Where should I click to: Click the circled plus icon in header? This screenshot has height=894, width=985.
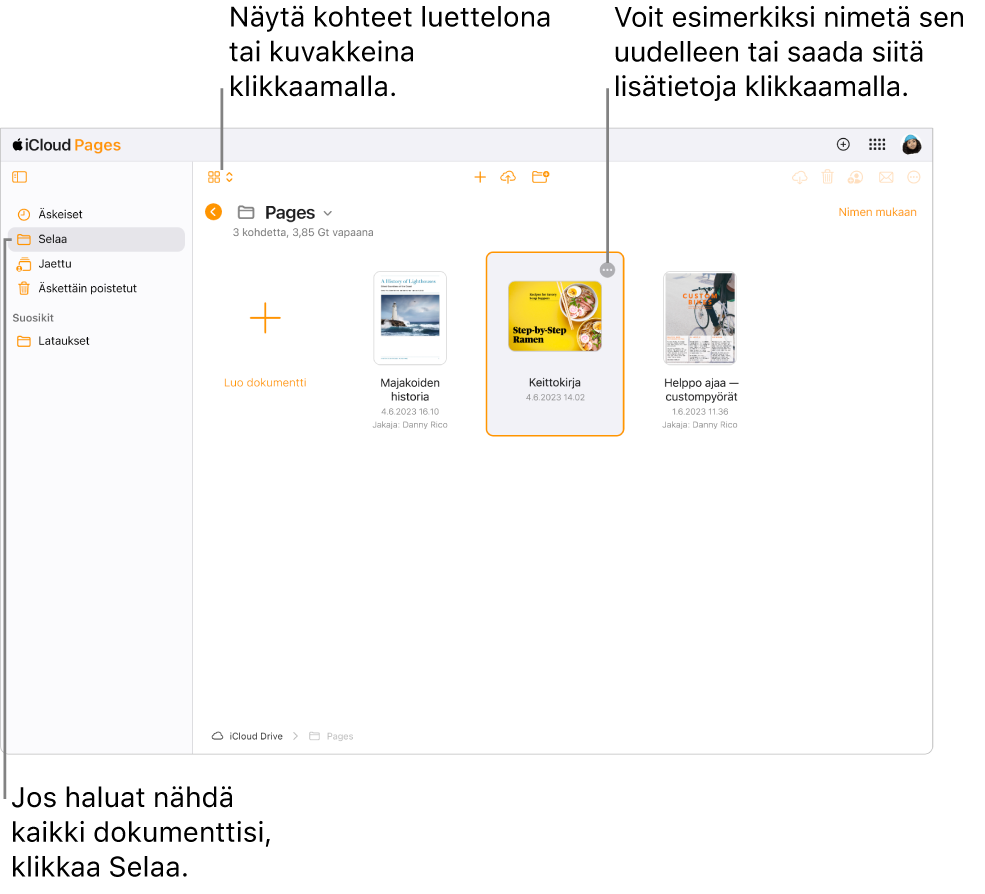[844, 144]
